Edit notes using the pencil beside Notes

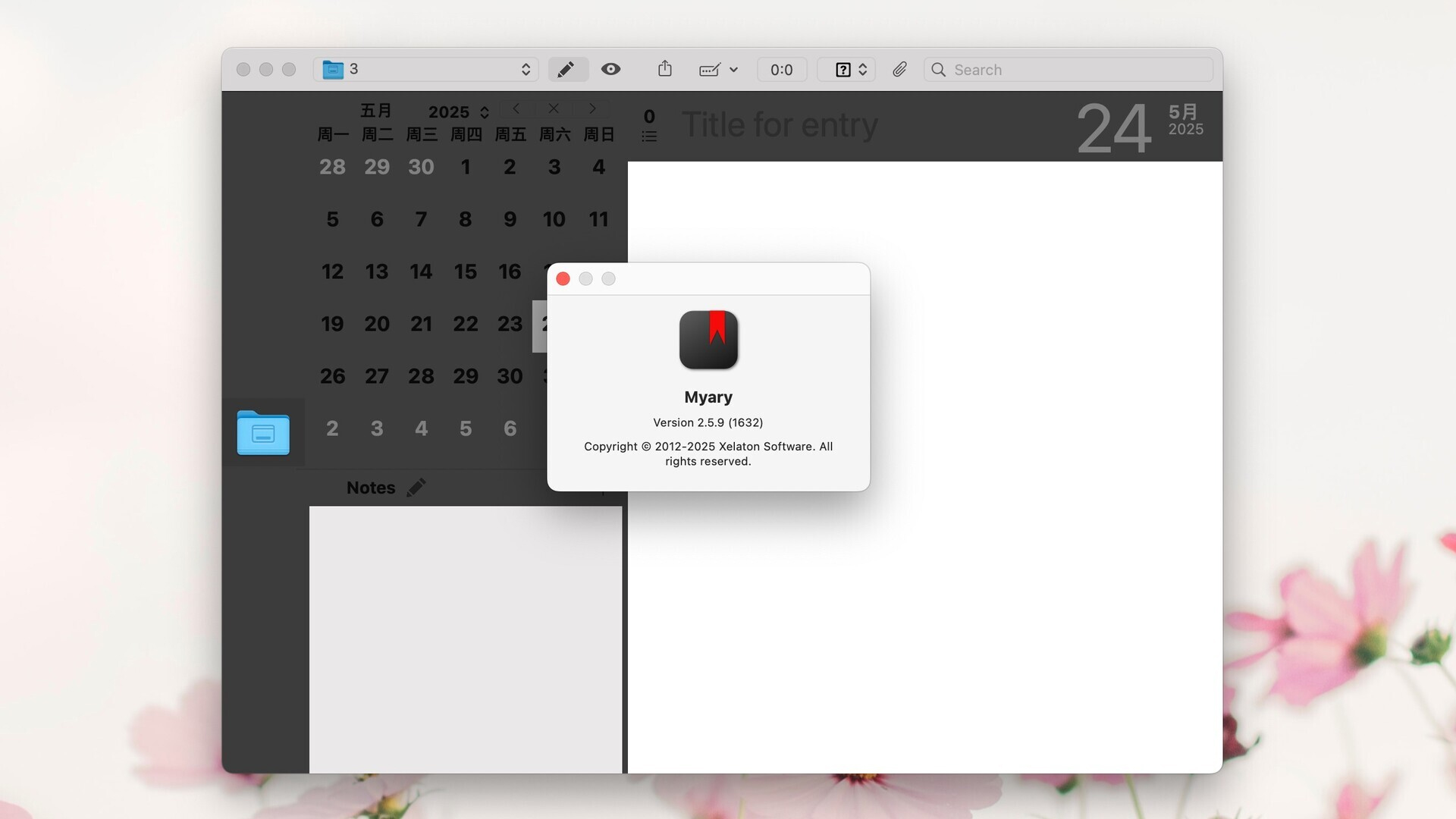point(416,488)
